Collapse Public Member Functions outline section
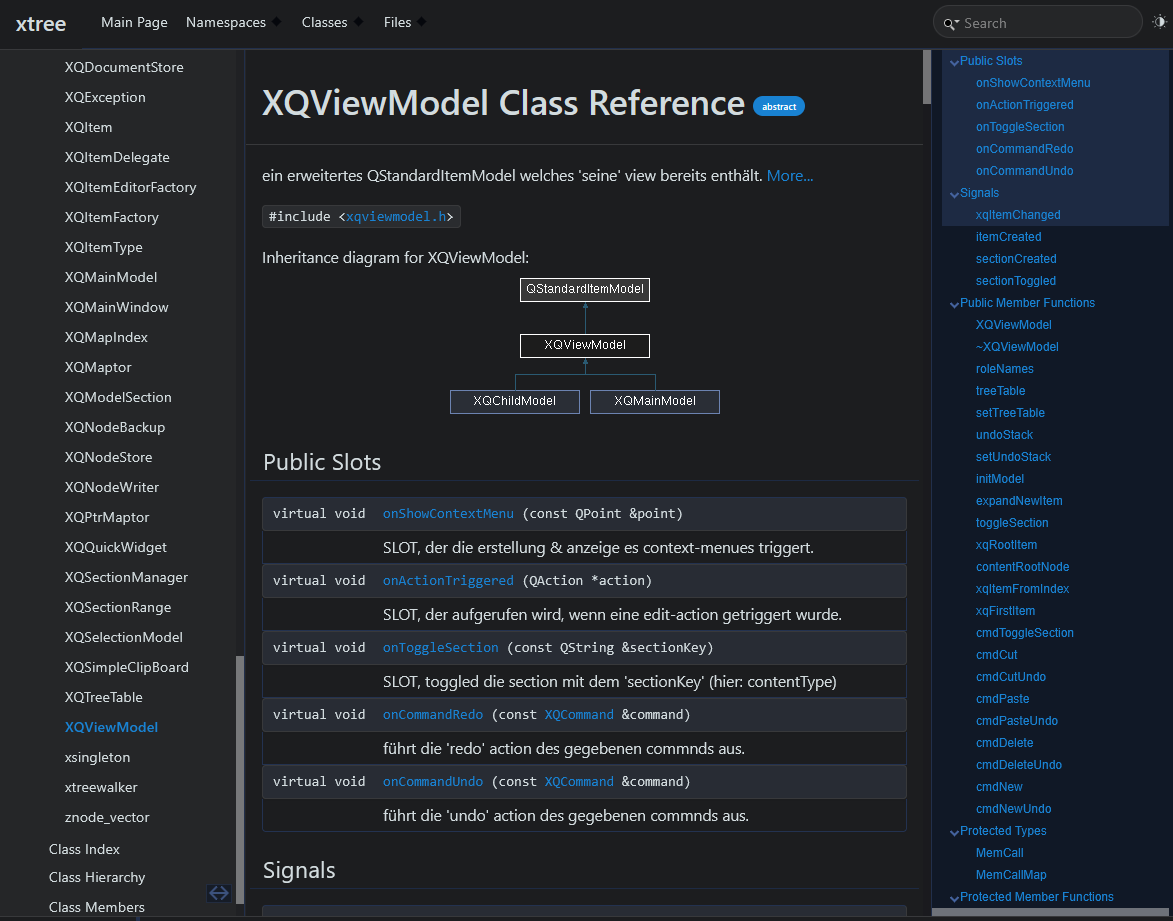 (954, 304)
